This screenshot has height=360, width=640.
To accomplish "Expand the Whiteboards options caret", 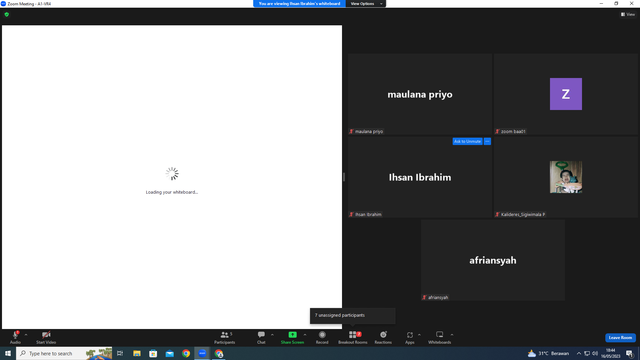I will [452, 335].
